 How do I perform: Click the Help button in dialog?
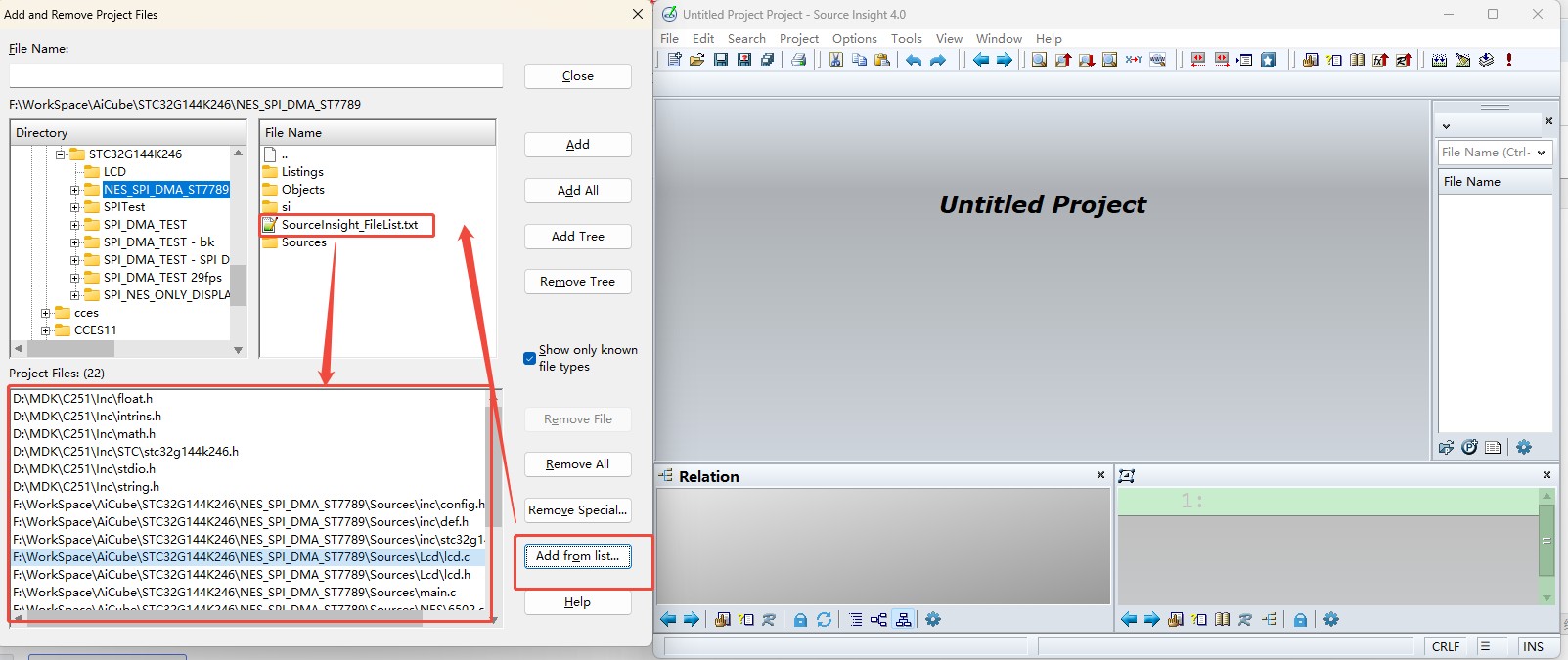coord(577,601)
